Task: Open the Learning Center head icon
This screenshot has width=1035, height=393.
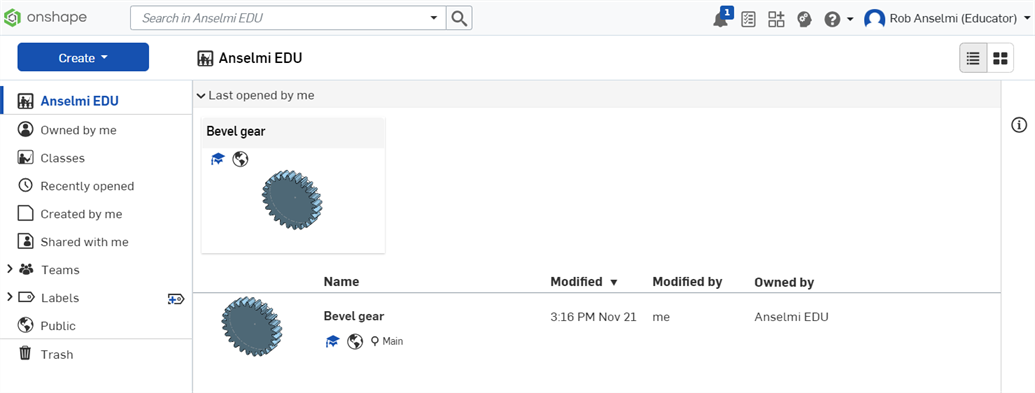Action: (x=804, y=19)
